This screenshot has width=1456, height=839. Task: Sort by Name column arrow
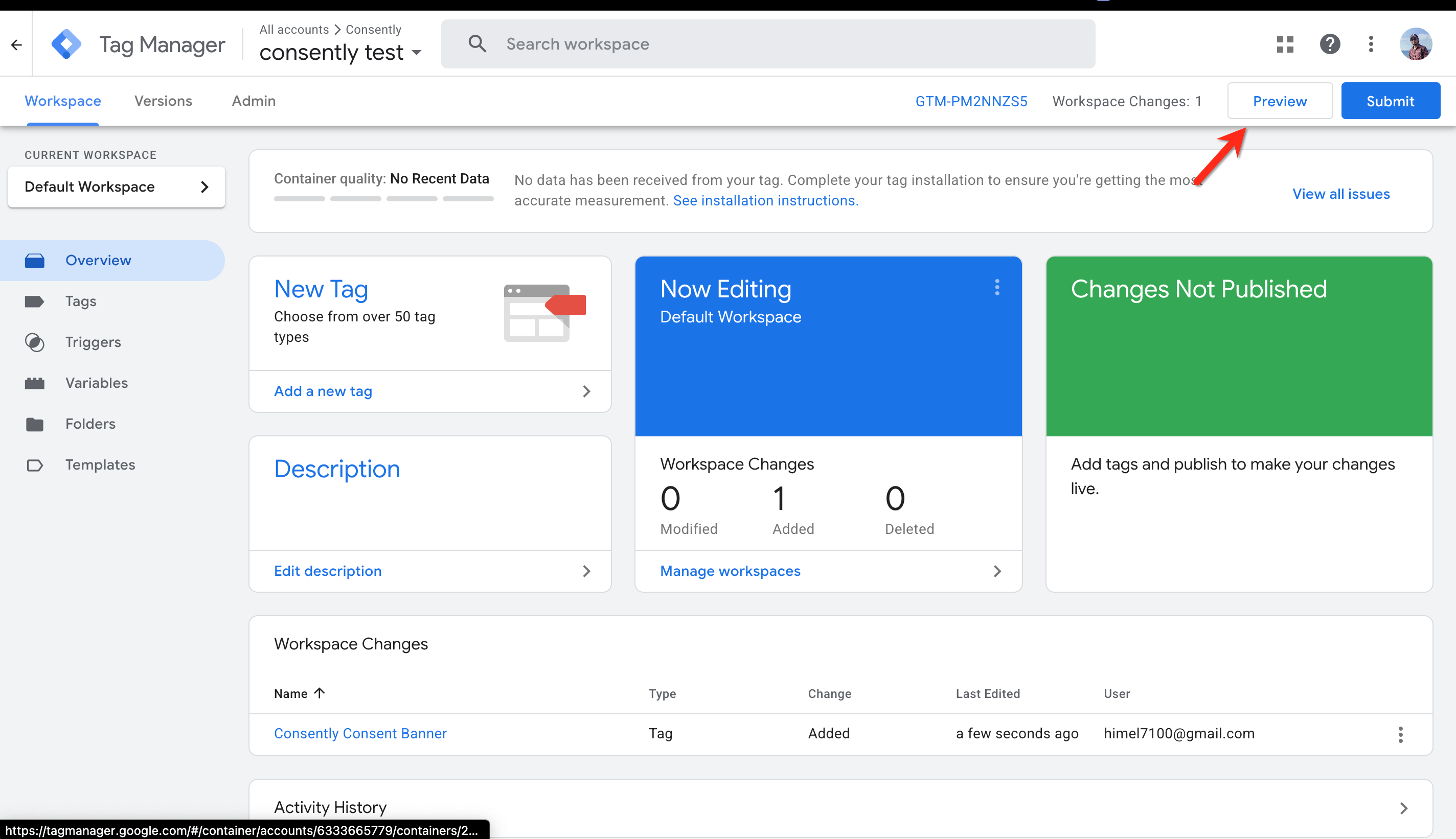[320, 693]
